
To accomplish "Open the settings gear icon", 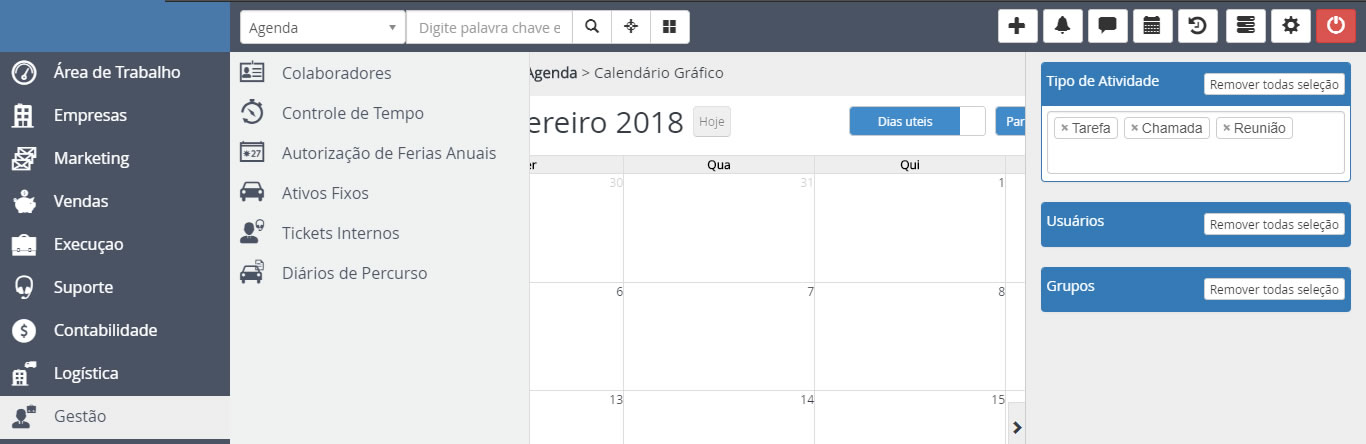I will click(x=1290, y=27).
